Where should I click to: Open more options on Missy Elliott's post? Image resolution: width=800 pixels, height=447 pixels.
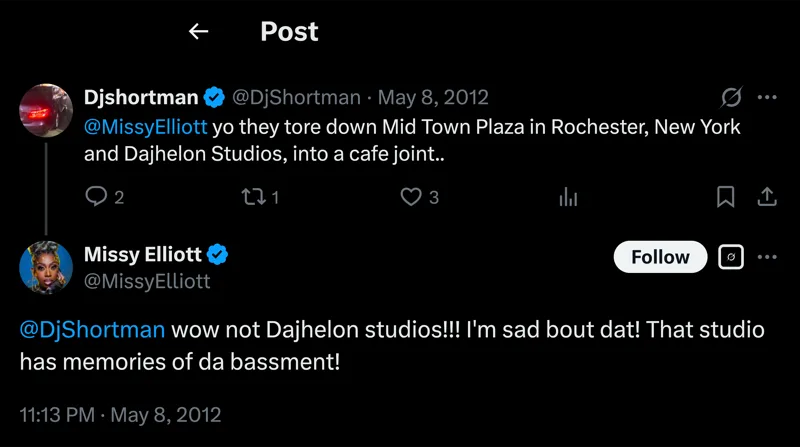(767, 257)
